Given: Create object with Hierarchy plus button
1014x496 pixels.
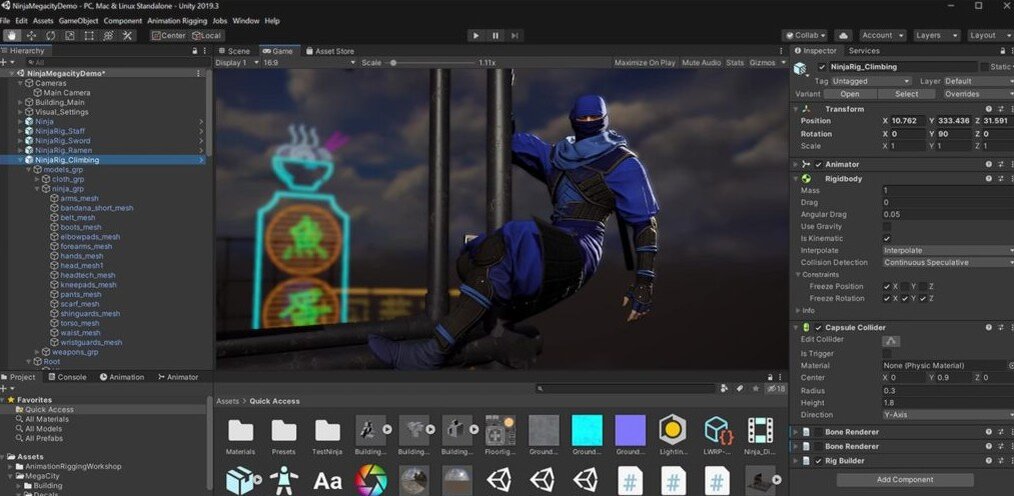Looking at the screenshot, I should (4, 62).
